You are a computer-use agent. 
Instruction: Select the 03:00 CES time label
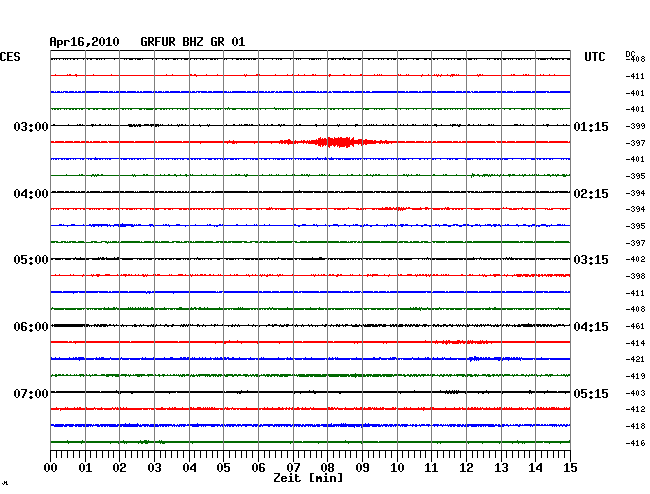(x=31, y=126)
